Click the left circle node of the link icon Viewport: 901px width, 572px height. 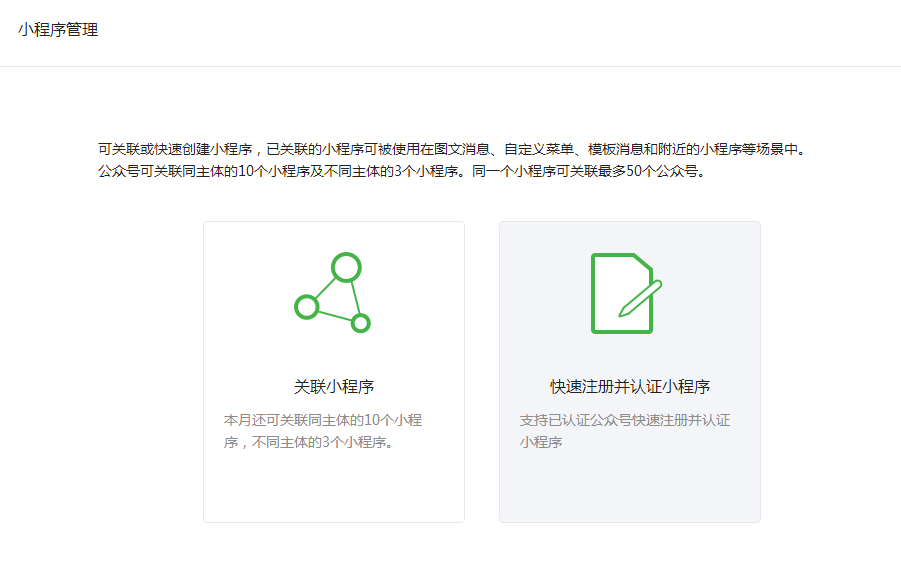tap(306, 307)
